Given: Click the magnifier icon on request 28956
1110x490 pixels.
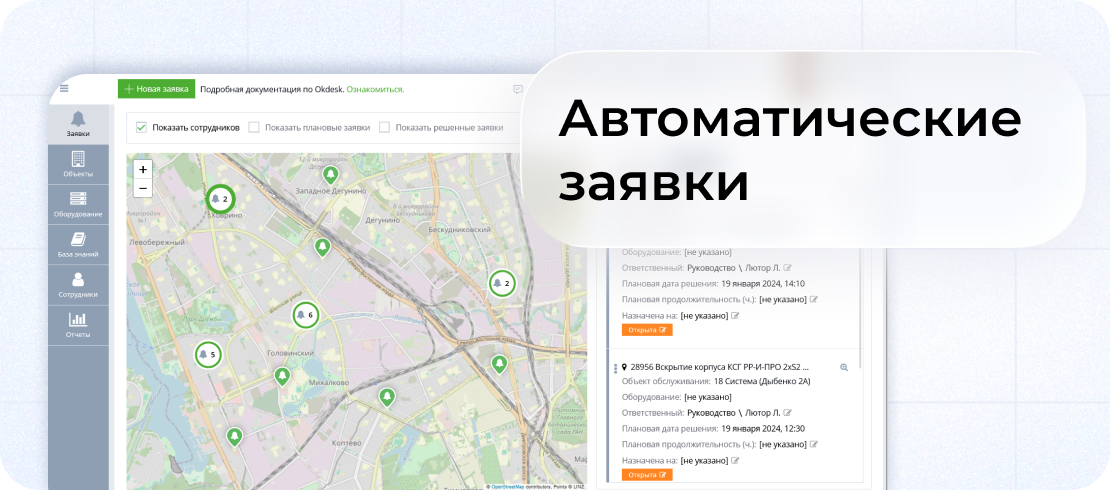Looking at the screenshot, I should coord(844,367).
